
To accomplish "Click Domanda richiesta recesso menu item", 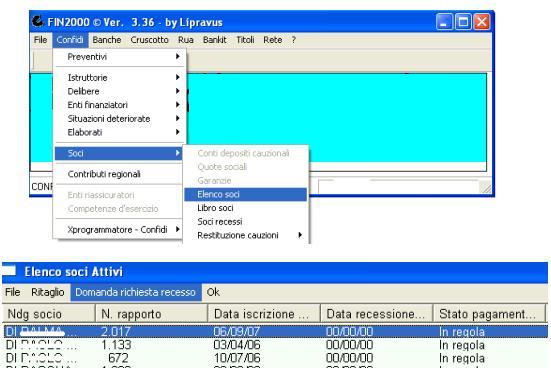I will point(136,292).
